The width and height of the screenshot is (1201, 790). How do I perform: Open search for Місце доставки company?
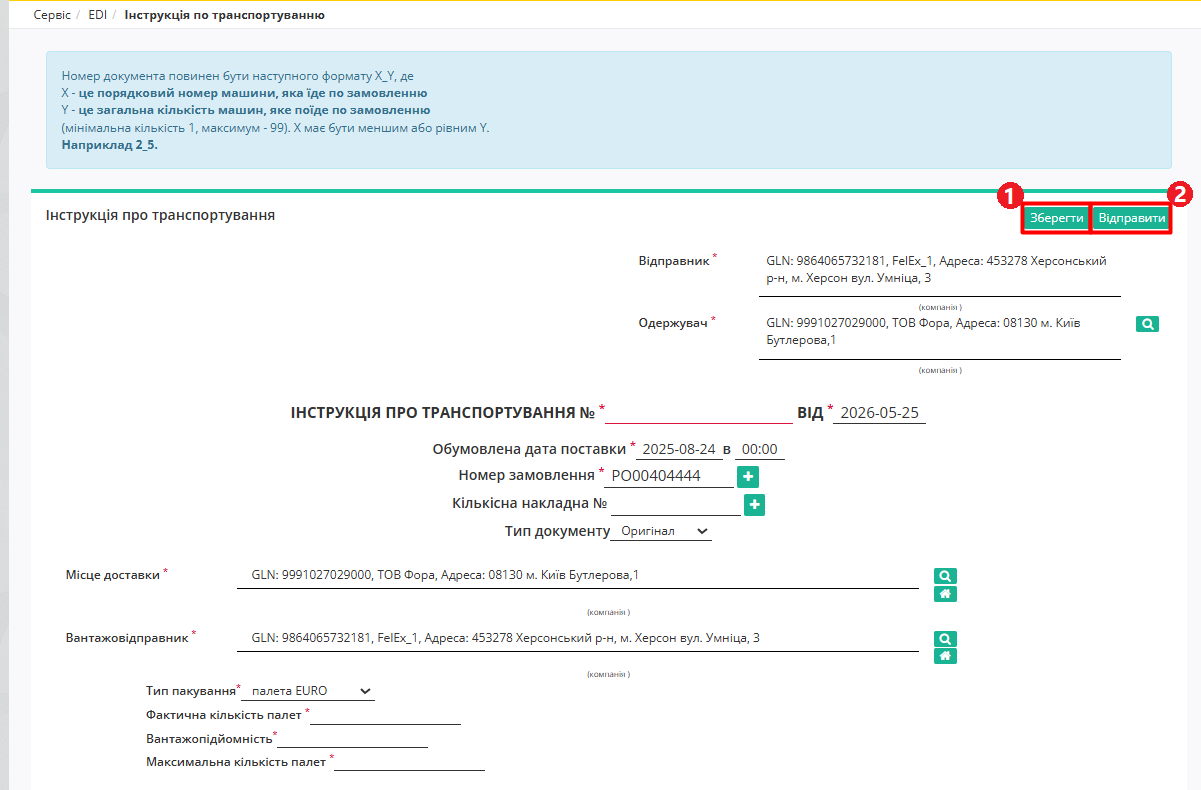point(945,576)
